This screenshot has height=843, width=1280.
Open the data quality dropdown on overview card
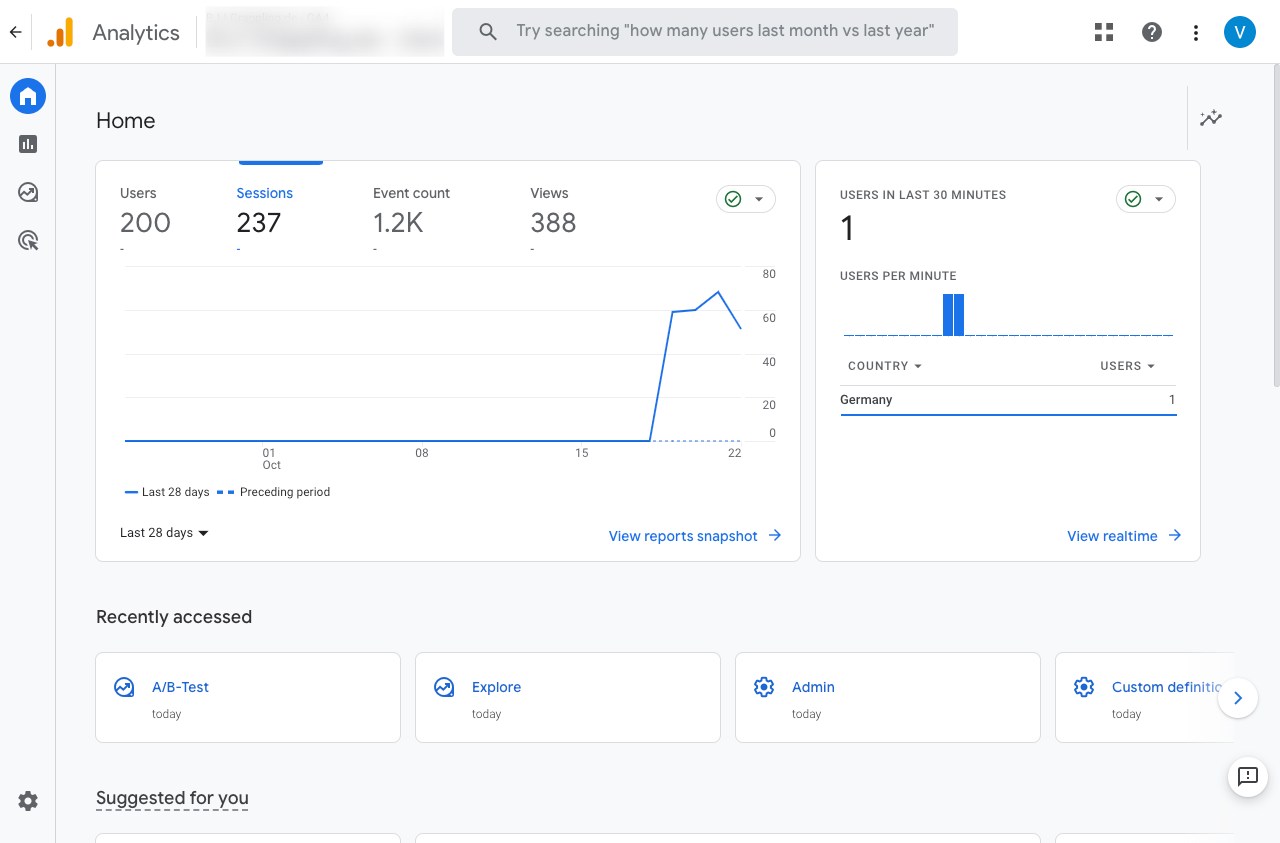point(746,199)
